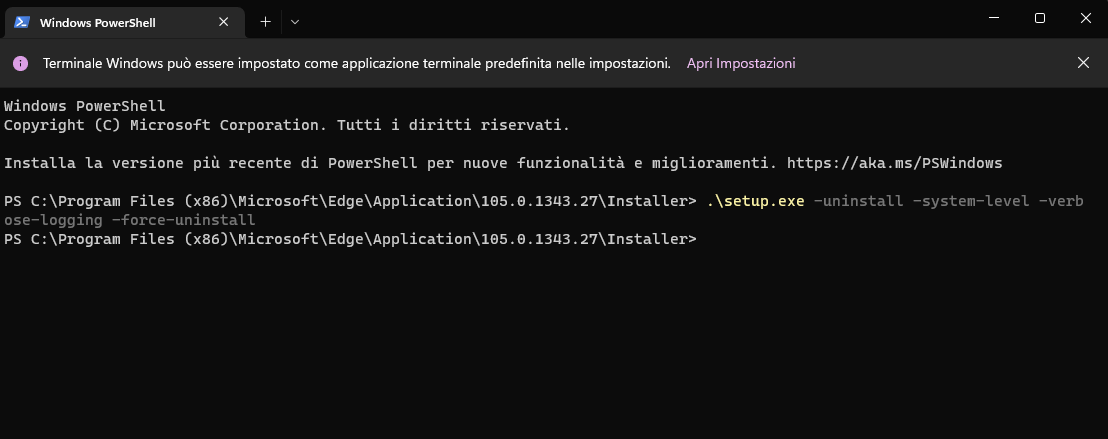Viewport: 1108px width, 439px height.
Task: Dismiss the default terminal notification bar
Action: pyautogui.click(x=1083, y=62)
